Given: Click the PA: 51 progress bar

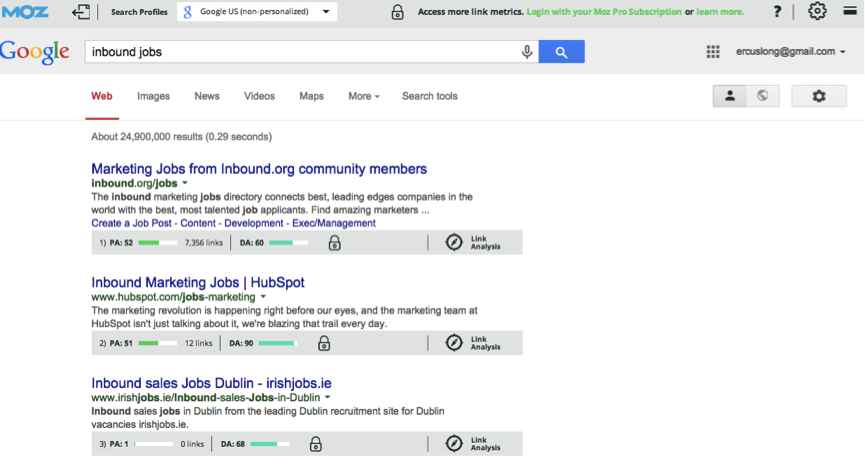Looking at the screenshot, I should pyautogui.click(x=158, y=343).
